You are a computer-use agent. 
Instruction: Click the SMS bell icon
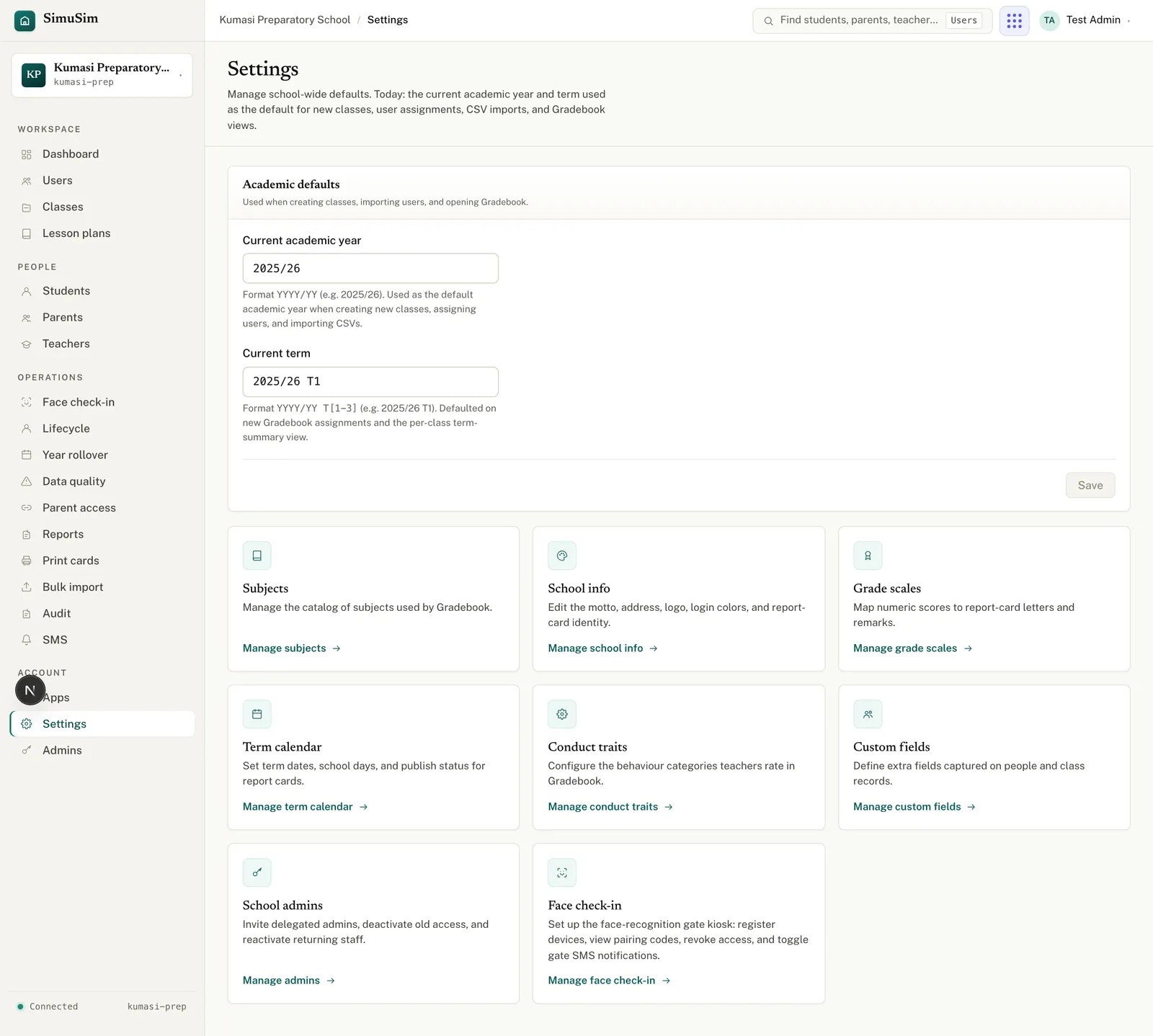pos(27,640)
